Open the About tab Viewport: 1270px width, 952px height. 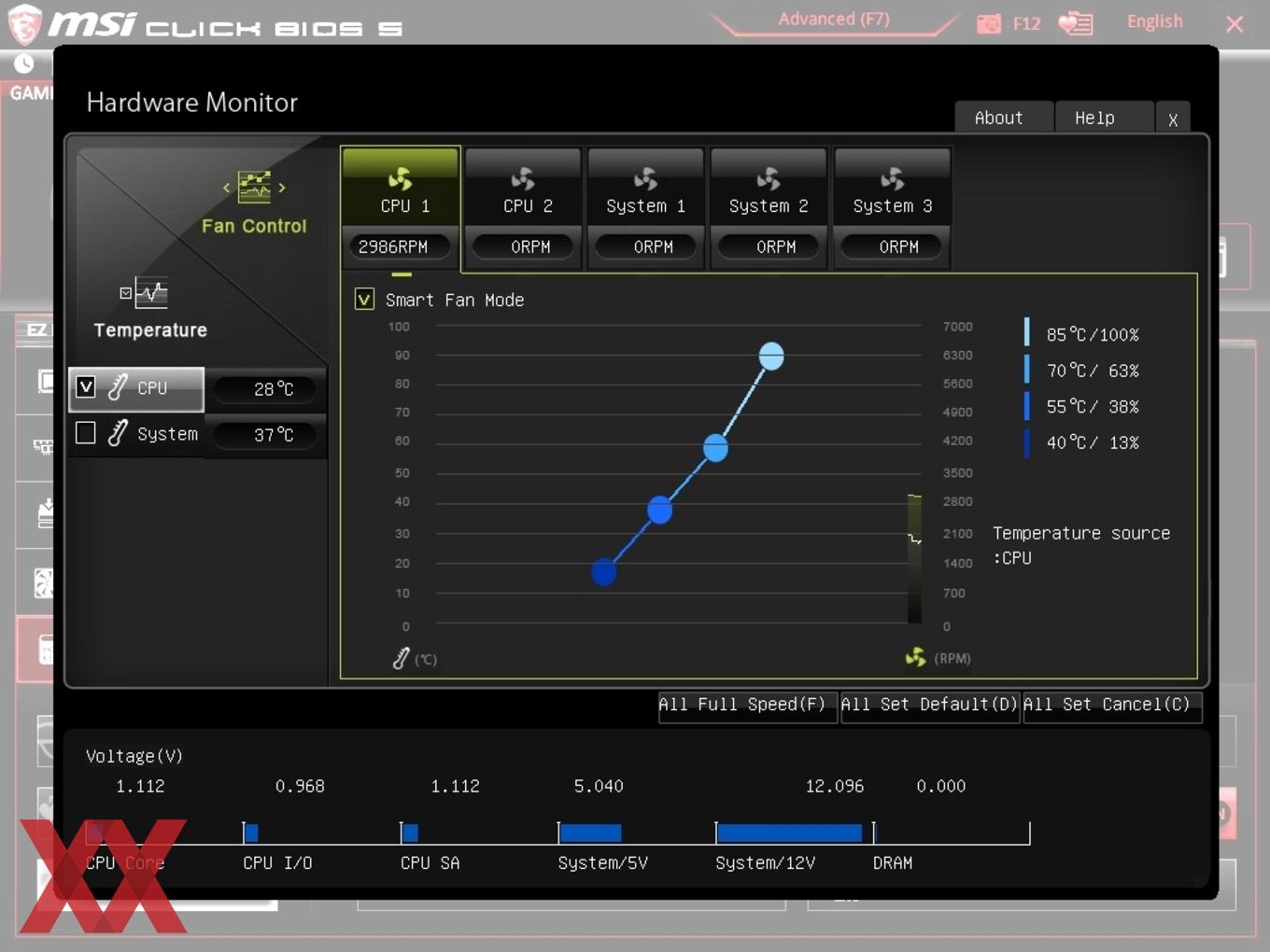(x=1004, y=118)
